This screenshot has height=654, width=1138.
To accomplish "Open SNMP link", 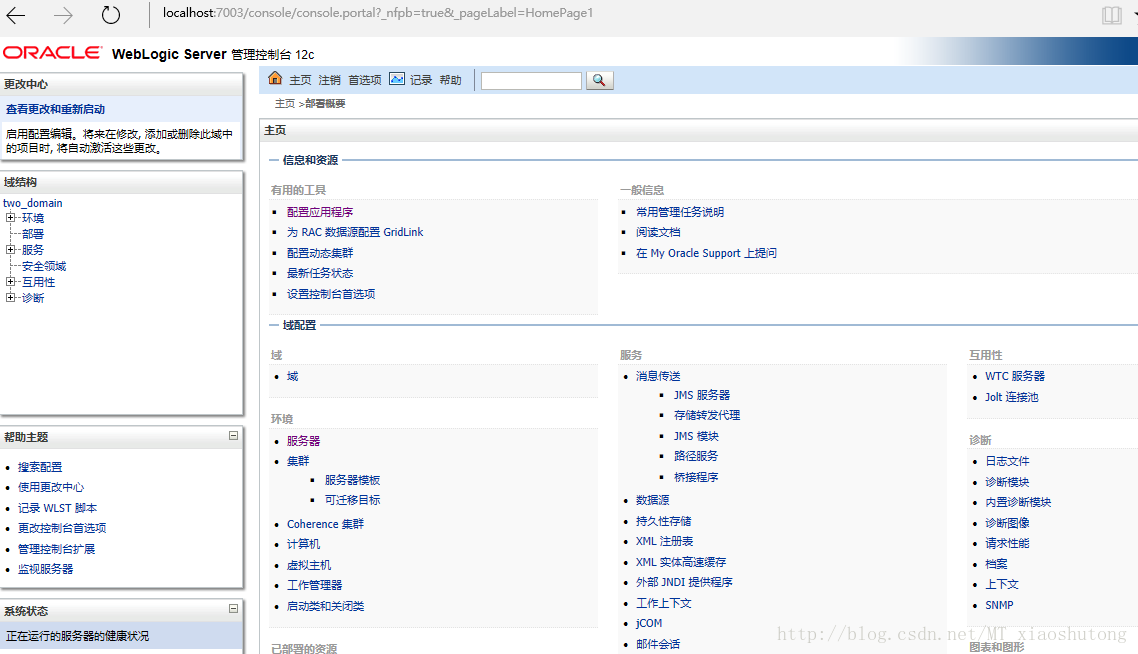I will [x=999, y=605].
